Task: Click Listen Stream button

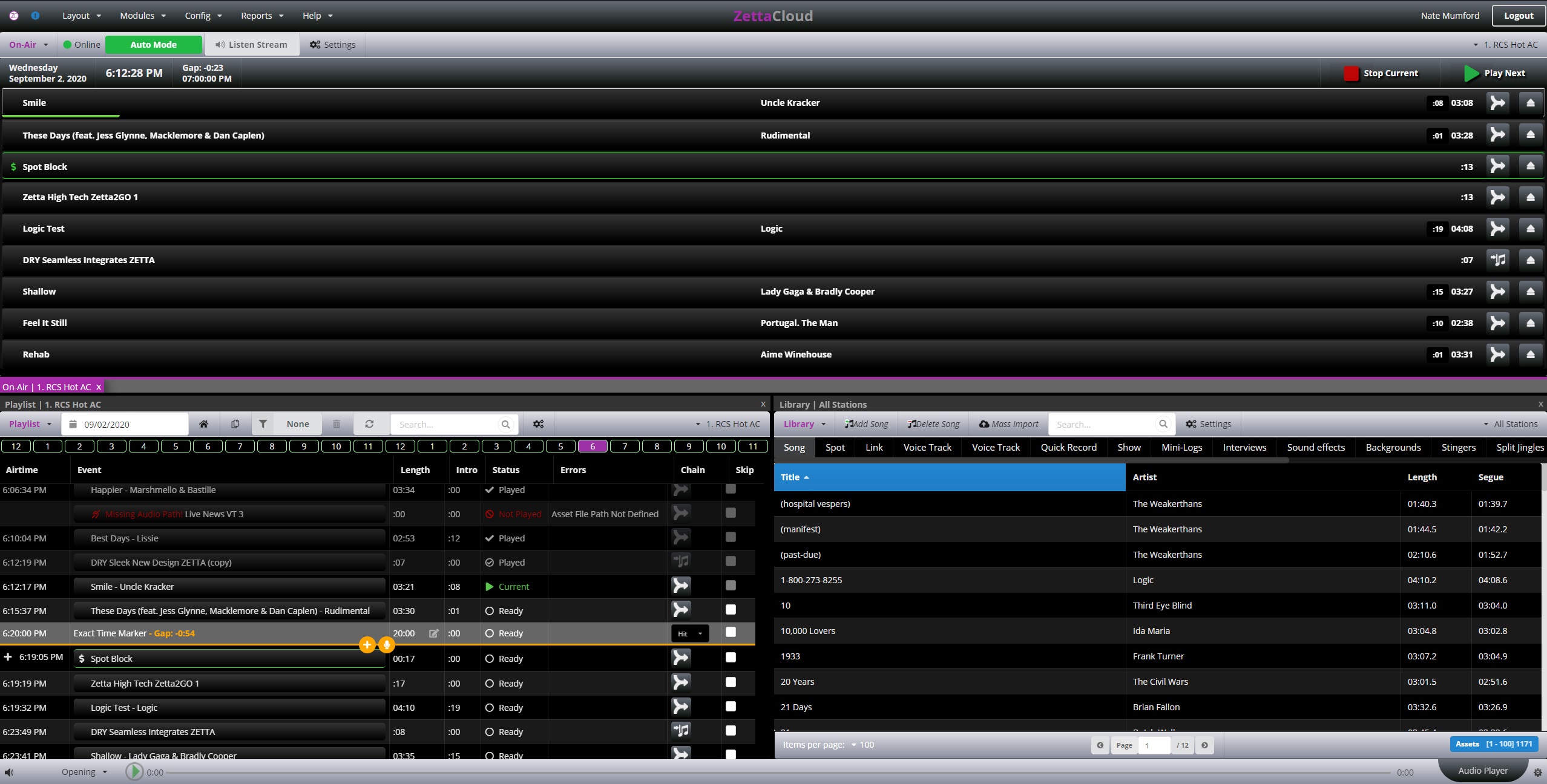Action: 251,45
